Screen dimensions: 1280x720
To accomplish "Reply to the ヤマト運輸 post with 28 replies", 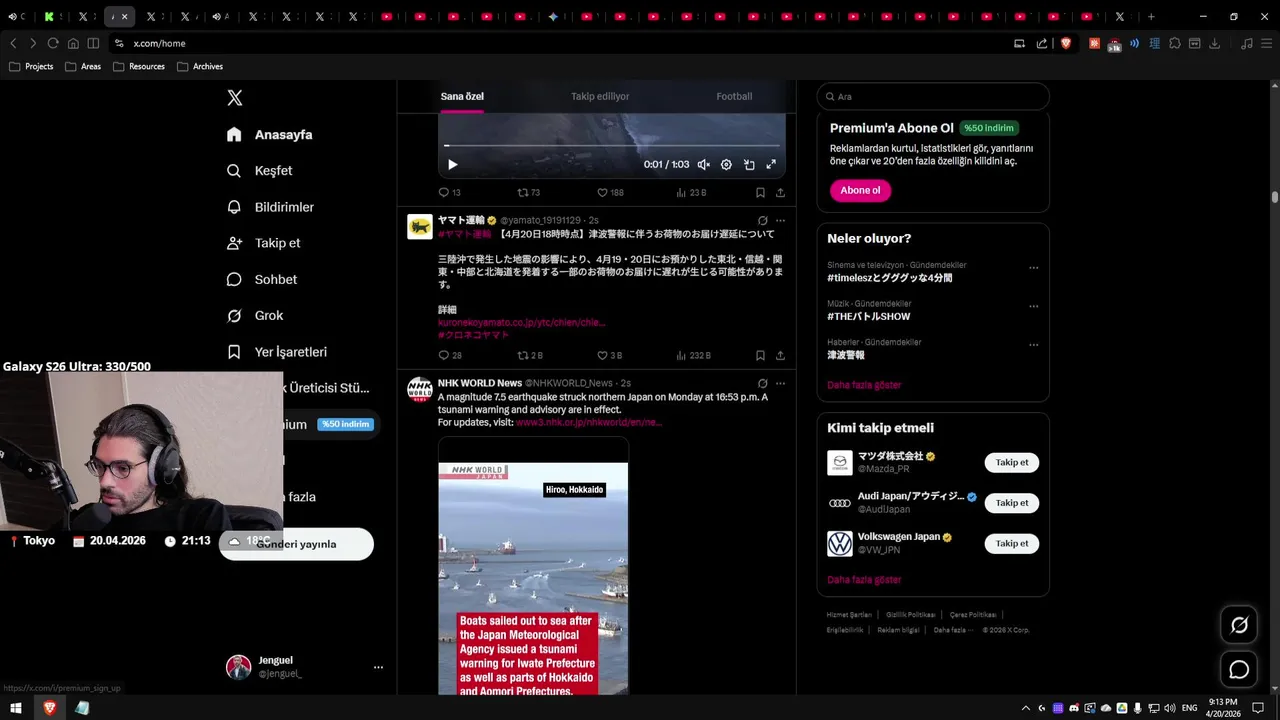I will tap(449, 355).
